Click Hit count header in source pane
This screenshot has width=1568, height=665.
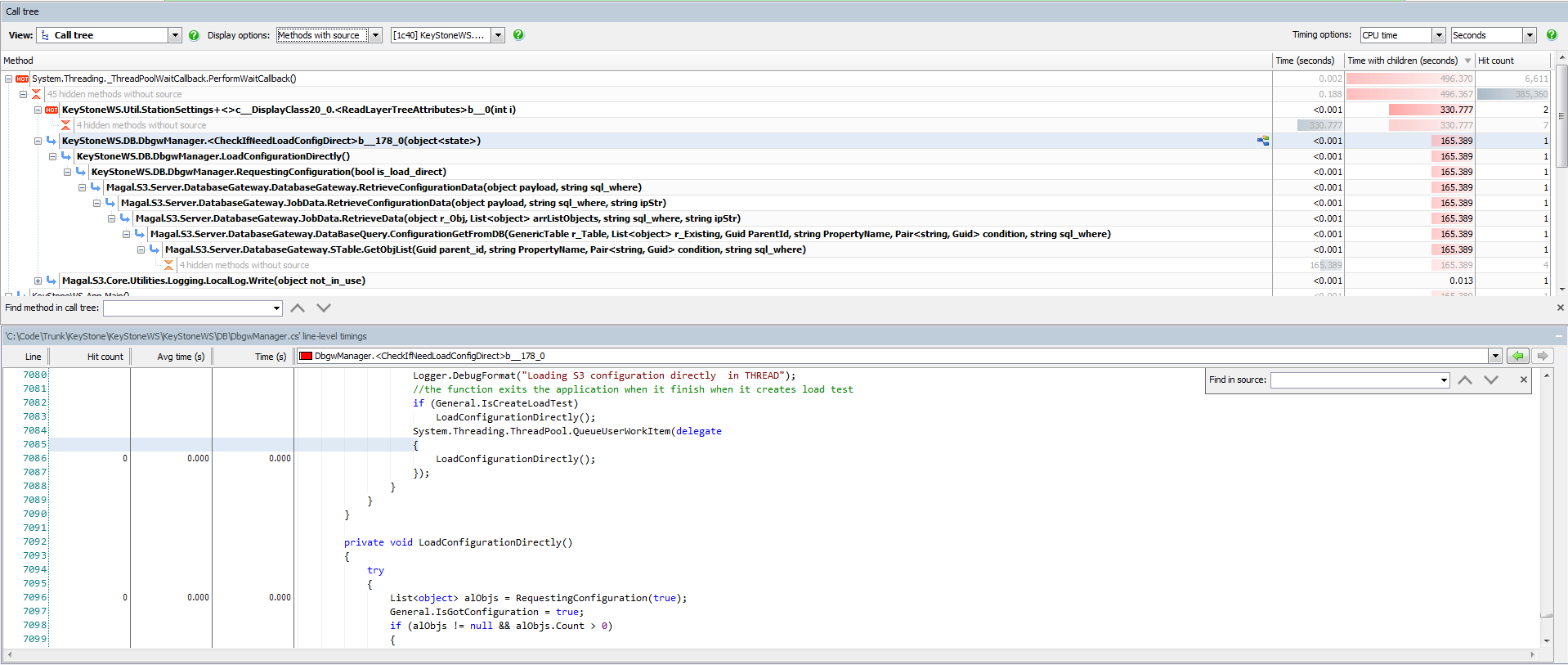(90, 357)
